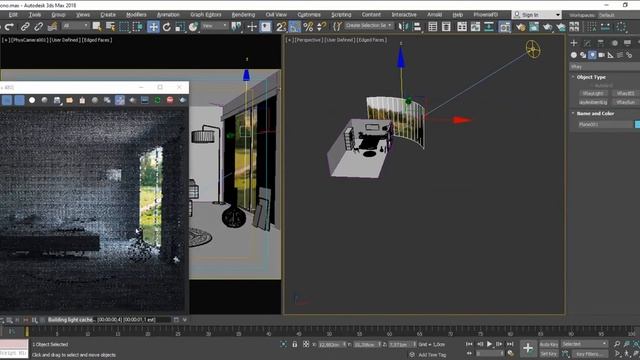Toggle the selection lock icon in status bar
Viewport: 640px width, 360px height.
tap(295, 344)
